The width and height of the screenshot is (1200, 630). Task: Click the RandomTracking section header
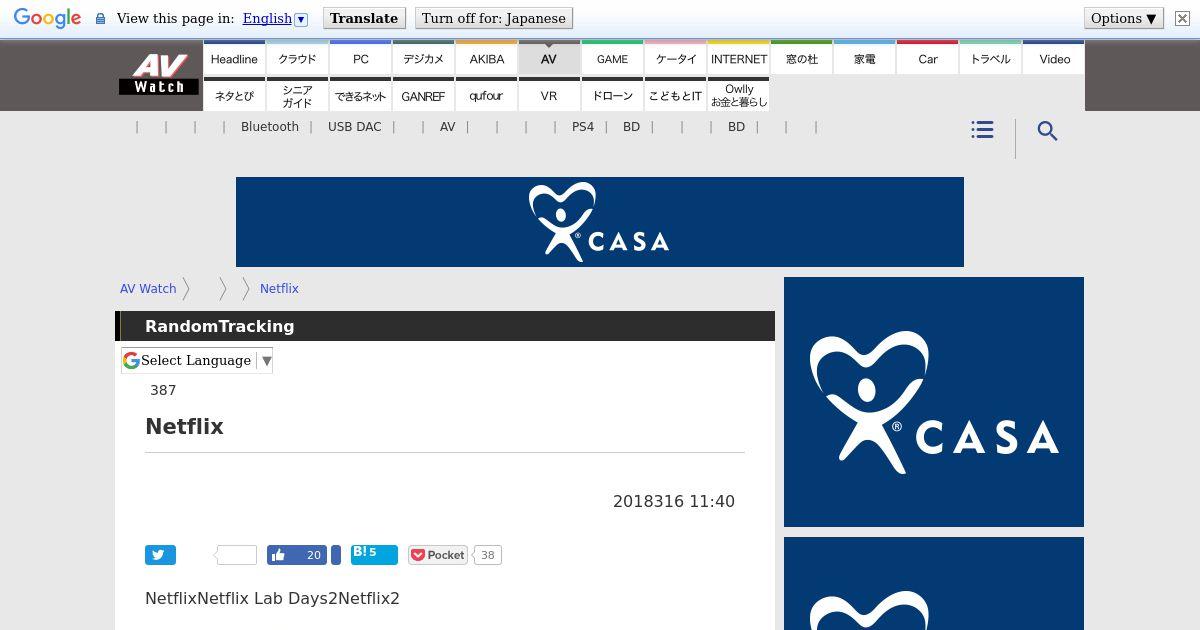[445, 326]
